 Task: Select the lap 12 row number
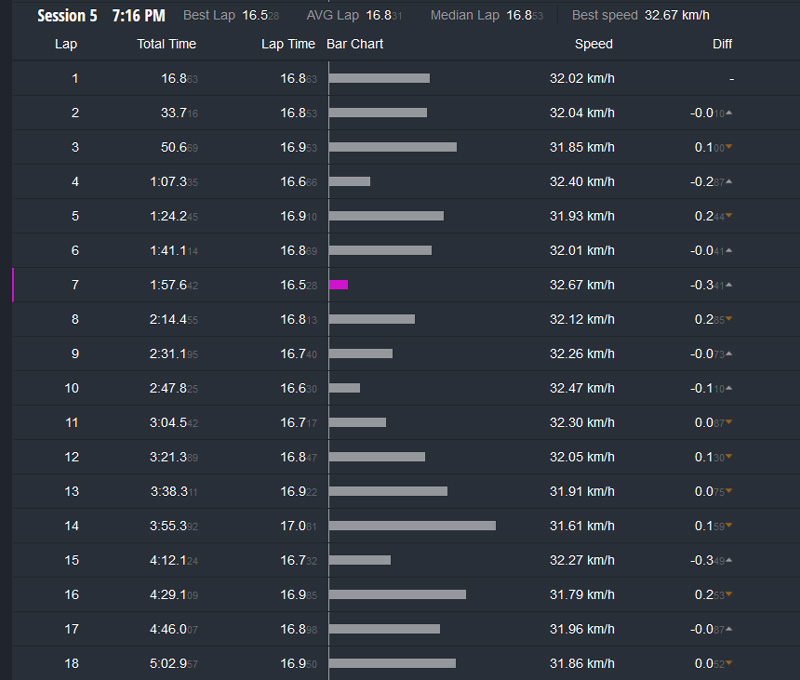(71, 457)
